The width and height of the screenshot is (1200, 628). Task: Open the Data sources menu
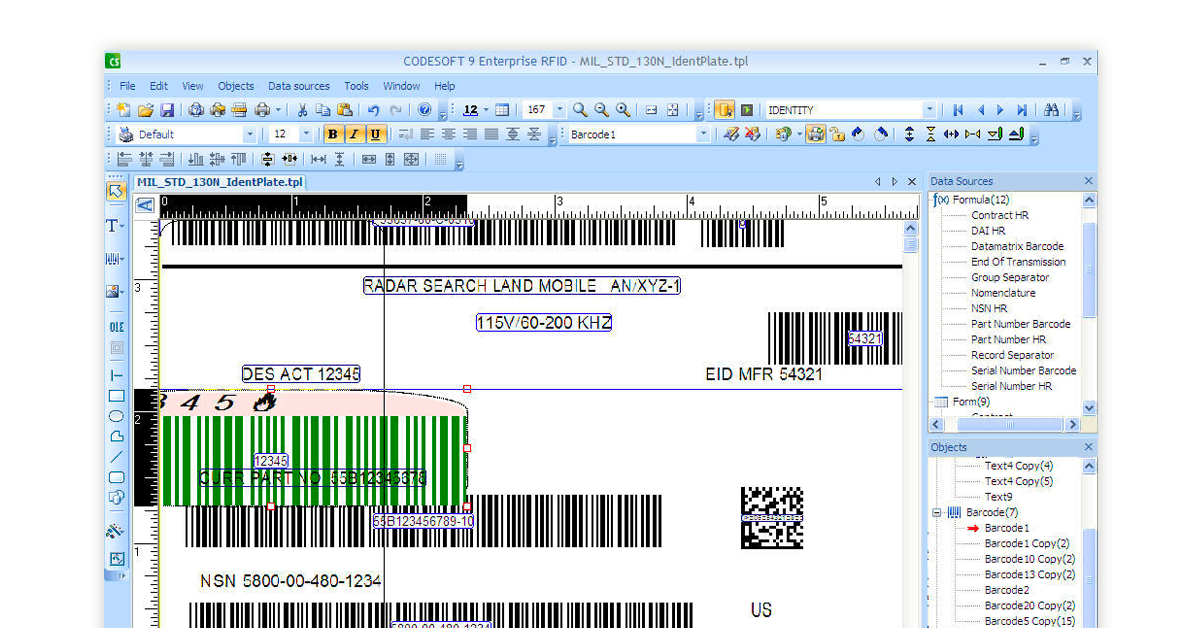[299, 86]
